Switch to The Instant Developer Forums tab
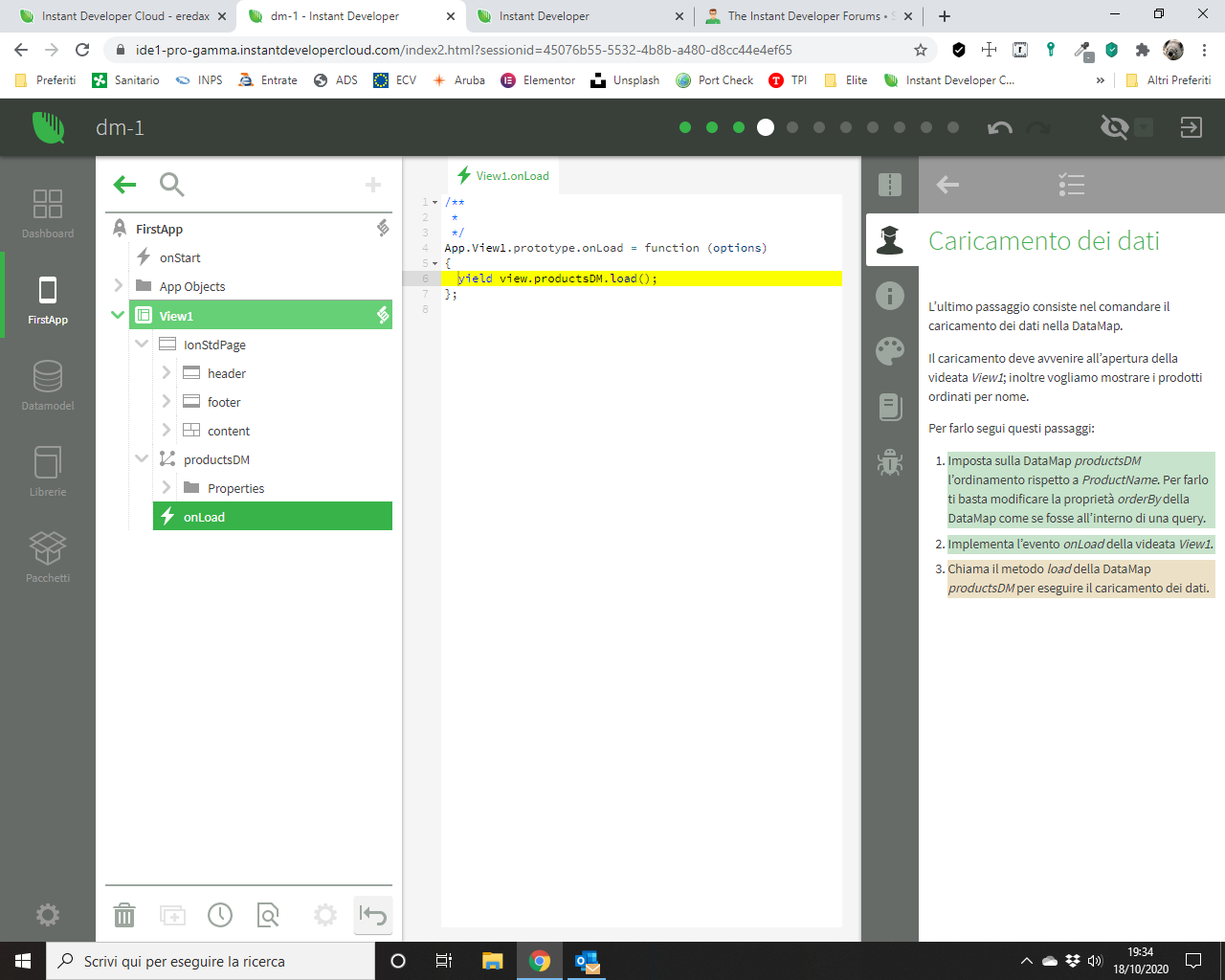The image size is (1225, 980). point(809,16)
